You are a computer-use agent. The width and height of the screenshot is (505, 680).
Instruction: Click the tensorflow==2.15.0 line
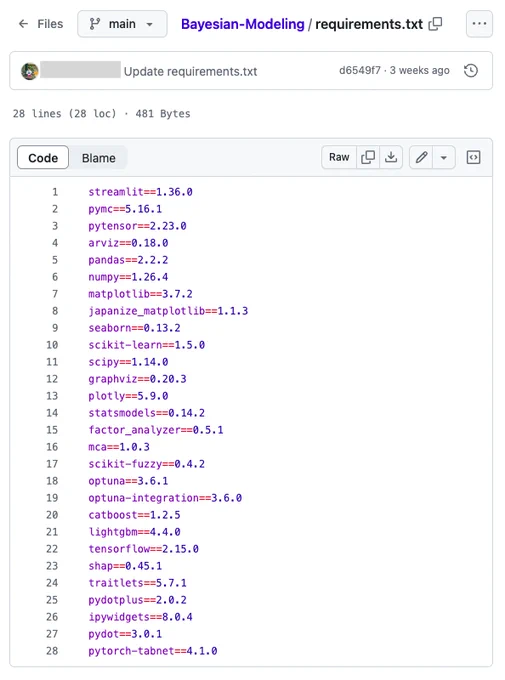[143, 549]
